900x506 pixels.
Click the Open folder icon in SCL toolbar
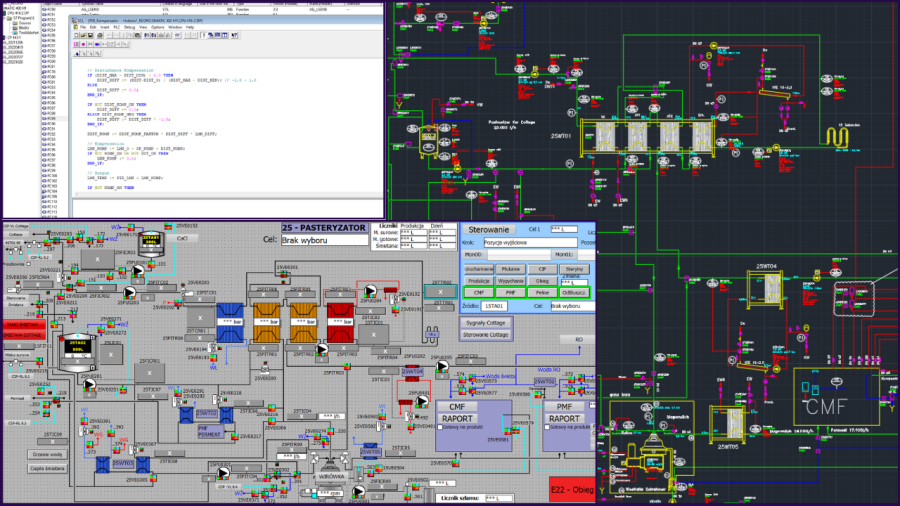pos(84,36)
